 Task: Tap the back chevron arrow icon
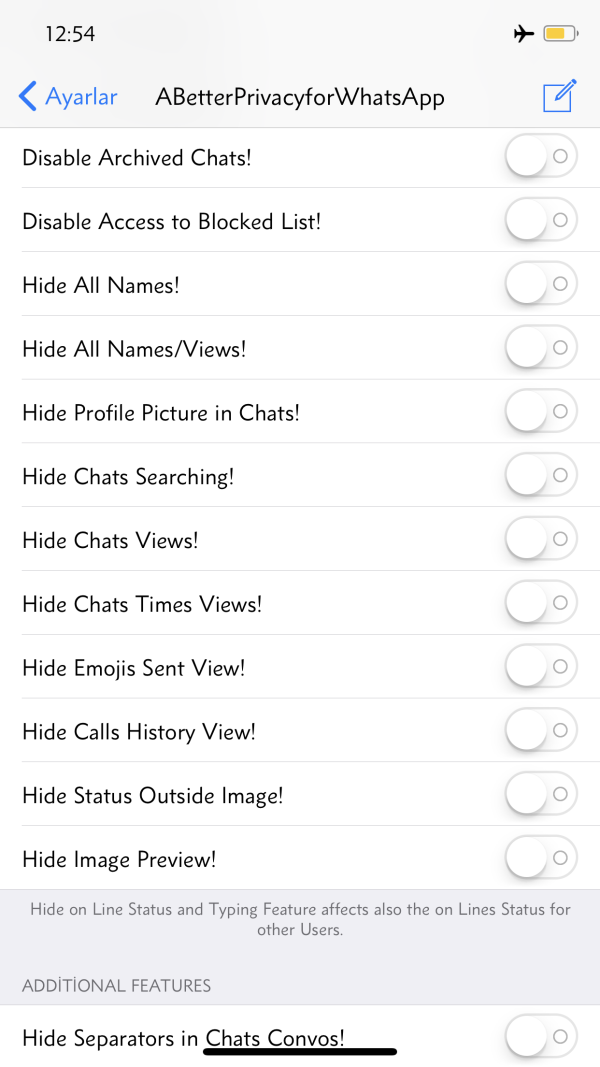[28, 97]
